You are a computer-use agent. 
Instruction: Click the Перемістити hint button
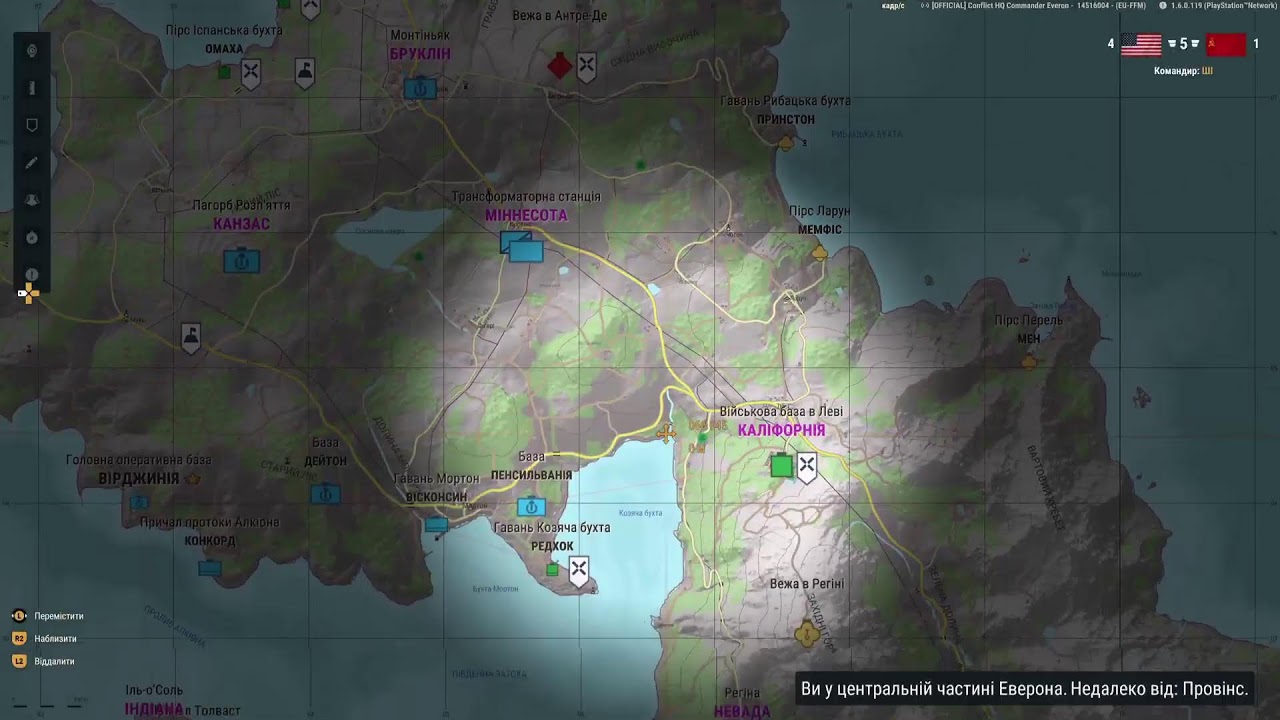pyautogui.click(x=47, y=616)
